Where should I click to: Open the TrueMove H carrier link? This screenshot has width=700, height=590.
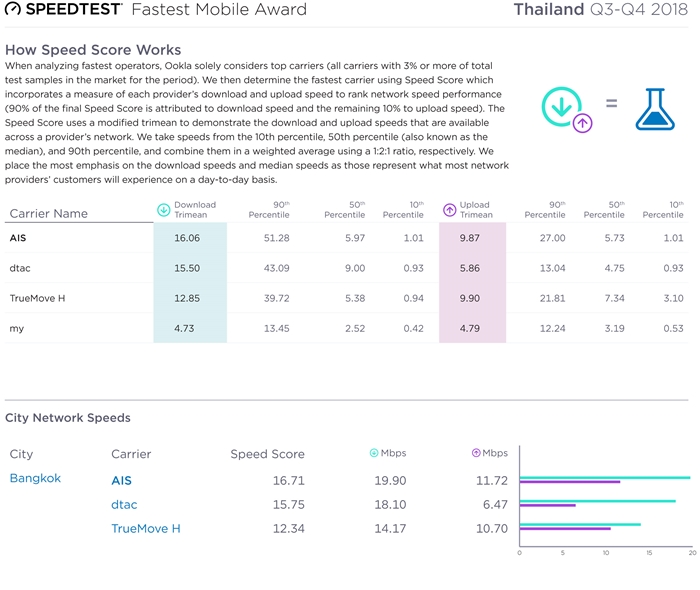point(146,529)
